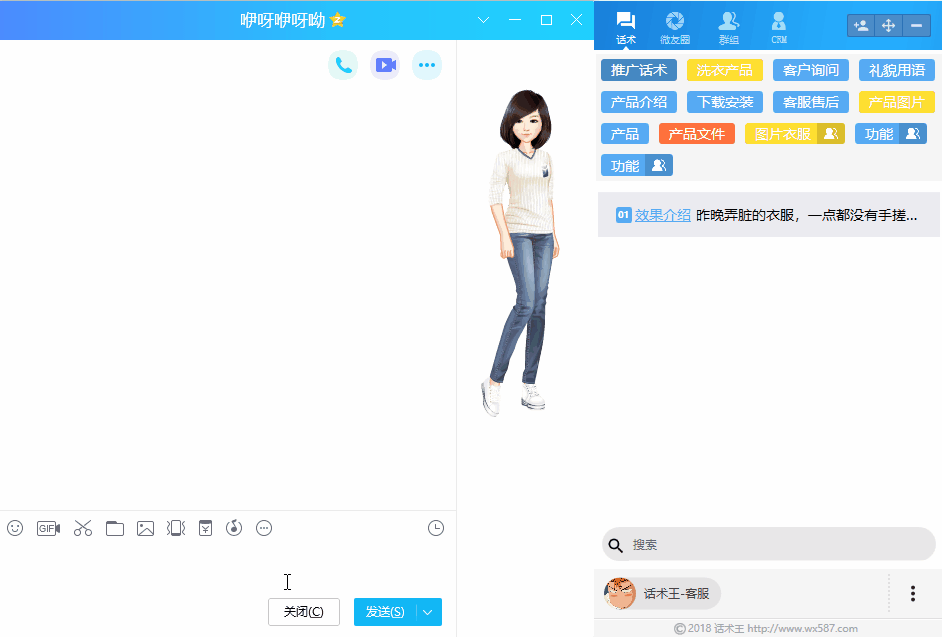Open the emoji picker
942x637 pixels.
click(x=15, y=528)
